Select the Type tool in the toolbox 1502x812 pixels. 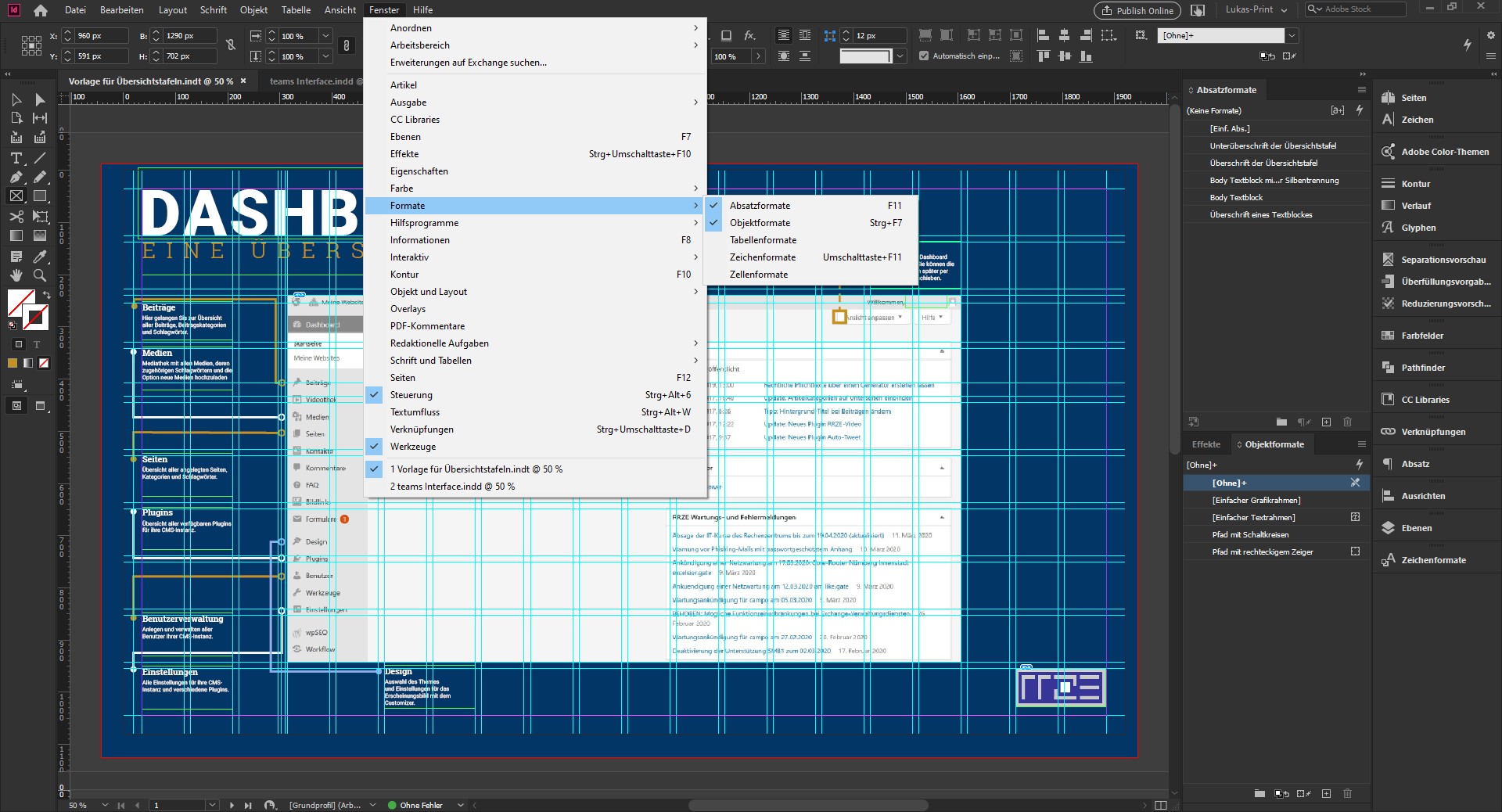point(16,158)
